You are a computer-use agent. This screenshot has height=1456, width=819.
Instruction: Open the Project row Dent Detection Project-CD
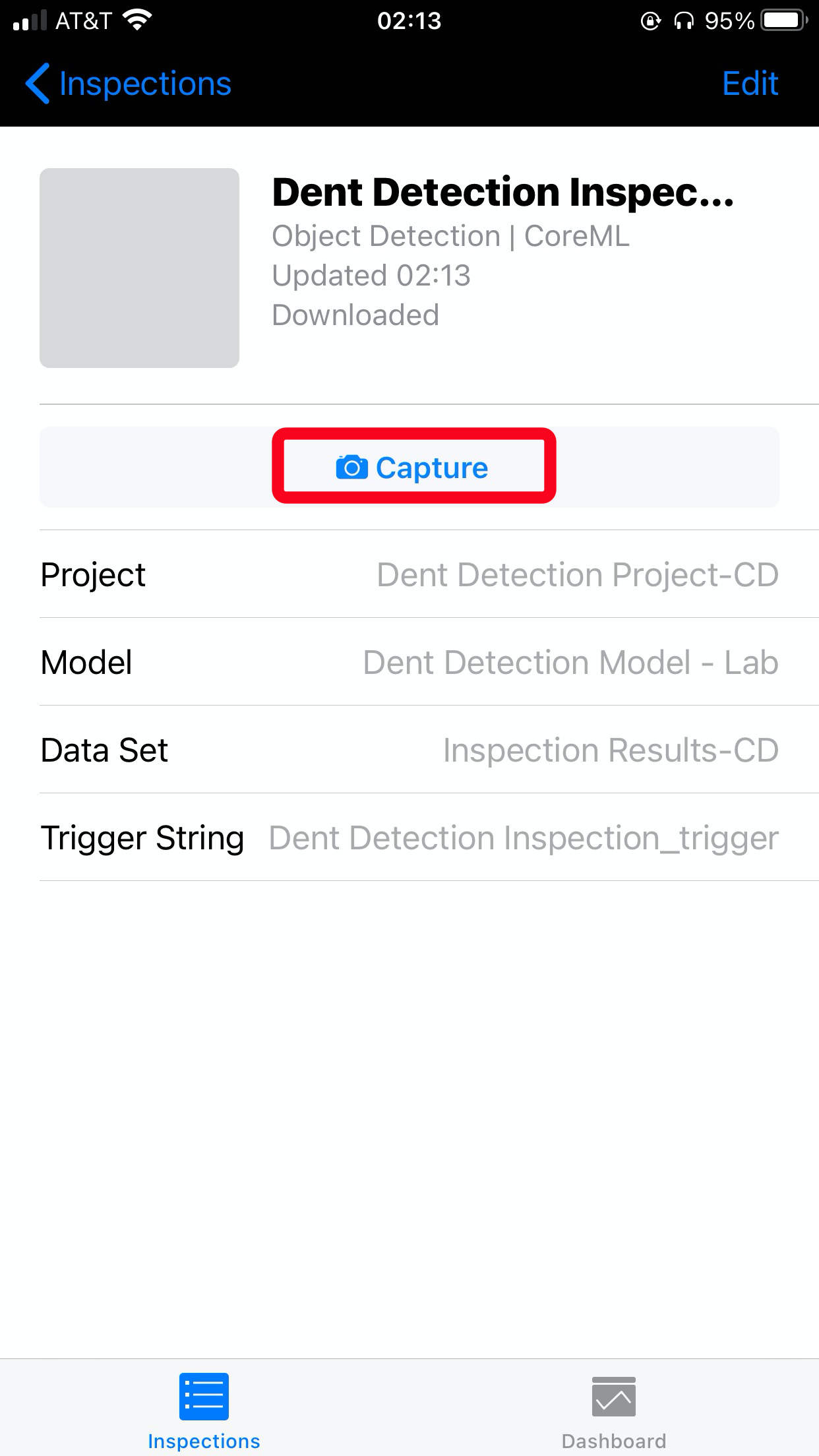(409, 574)
